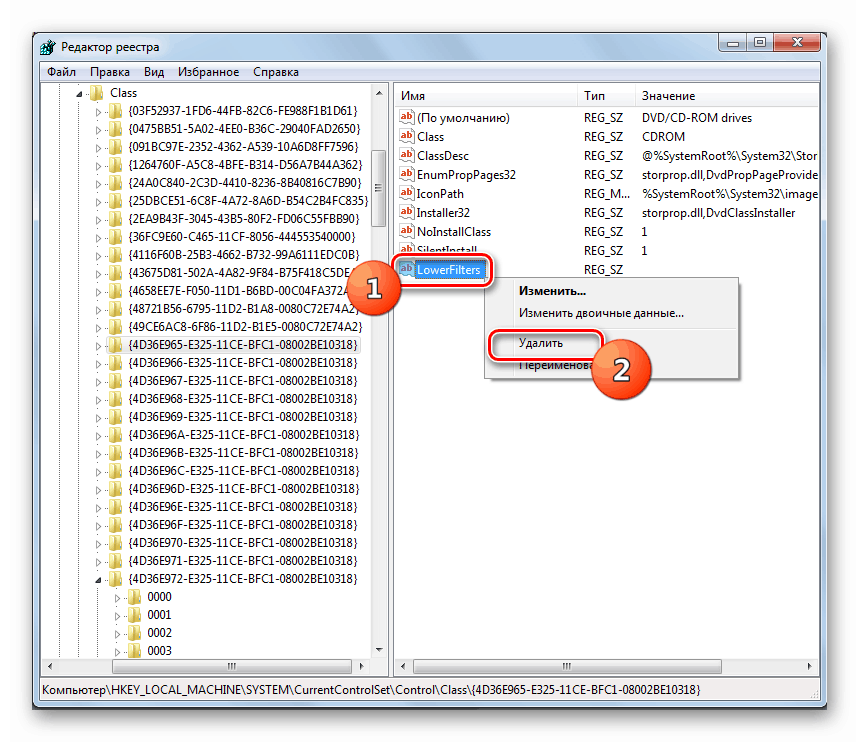Click folder icon of {091BC97E-2352-4362-A539-10A6D8FF7596}

(x=115, y=147)
